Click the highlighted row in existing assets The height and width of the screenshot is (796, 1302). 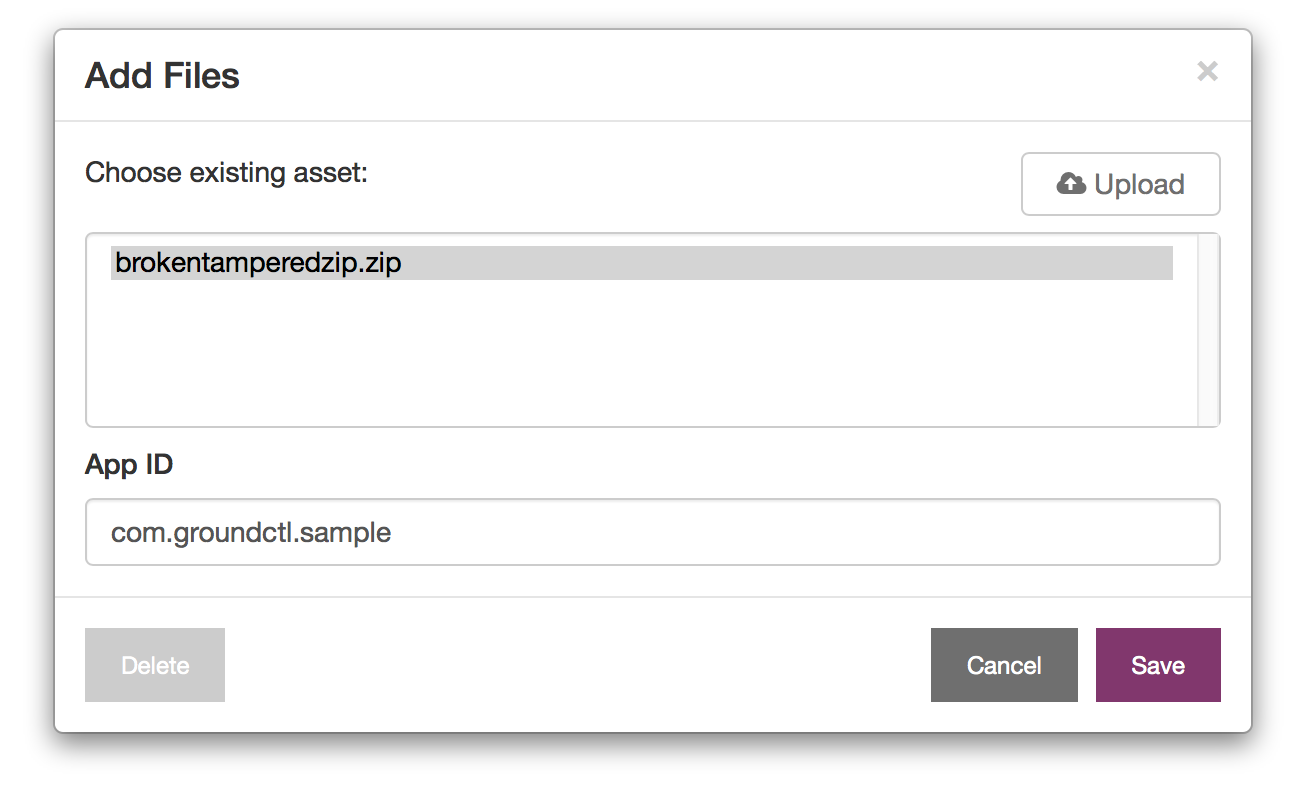(641, 263)
